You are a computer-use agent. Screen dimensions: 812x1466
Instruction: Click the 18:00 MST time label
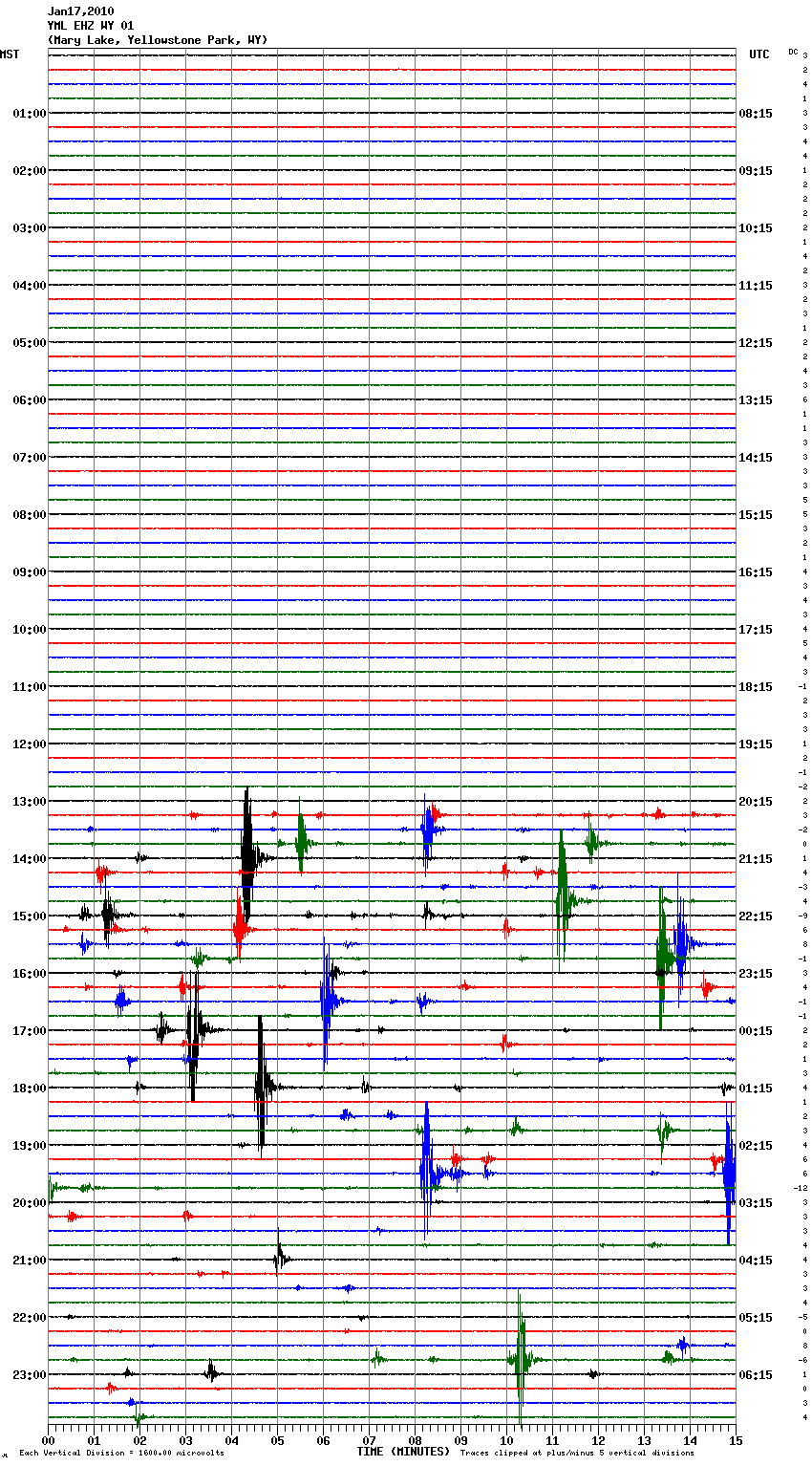(x=30, y=1089)
